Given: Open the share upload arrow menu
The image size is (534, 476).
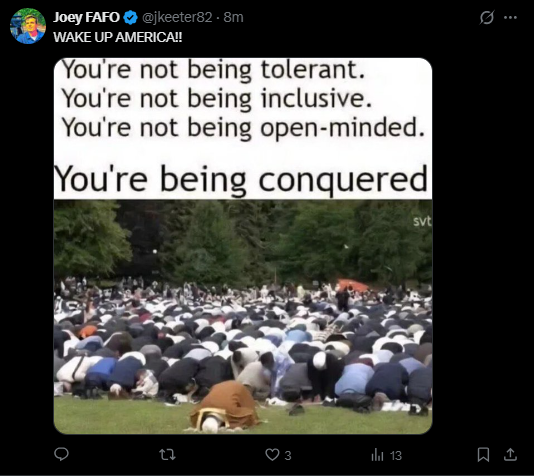Looking at the screenshot, I should (x=510, y=455).
